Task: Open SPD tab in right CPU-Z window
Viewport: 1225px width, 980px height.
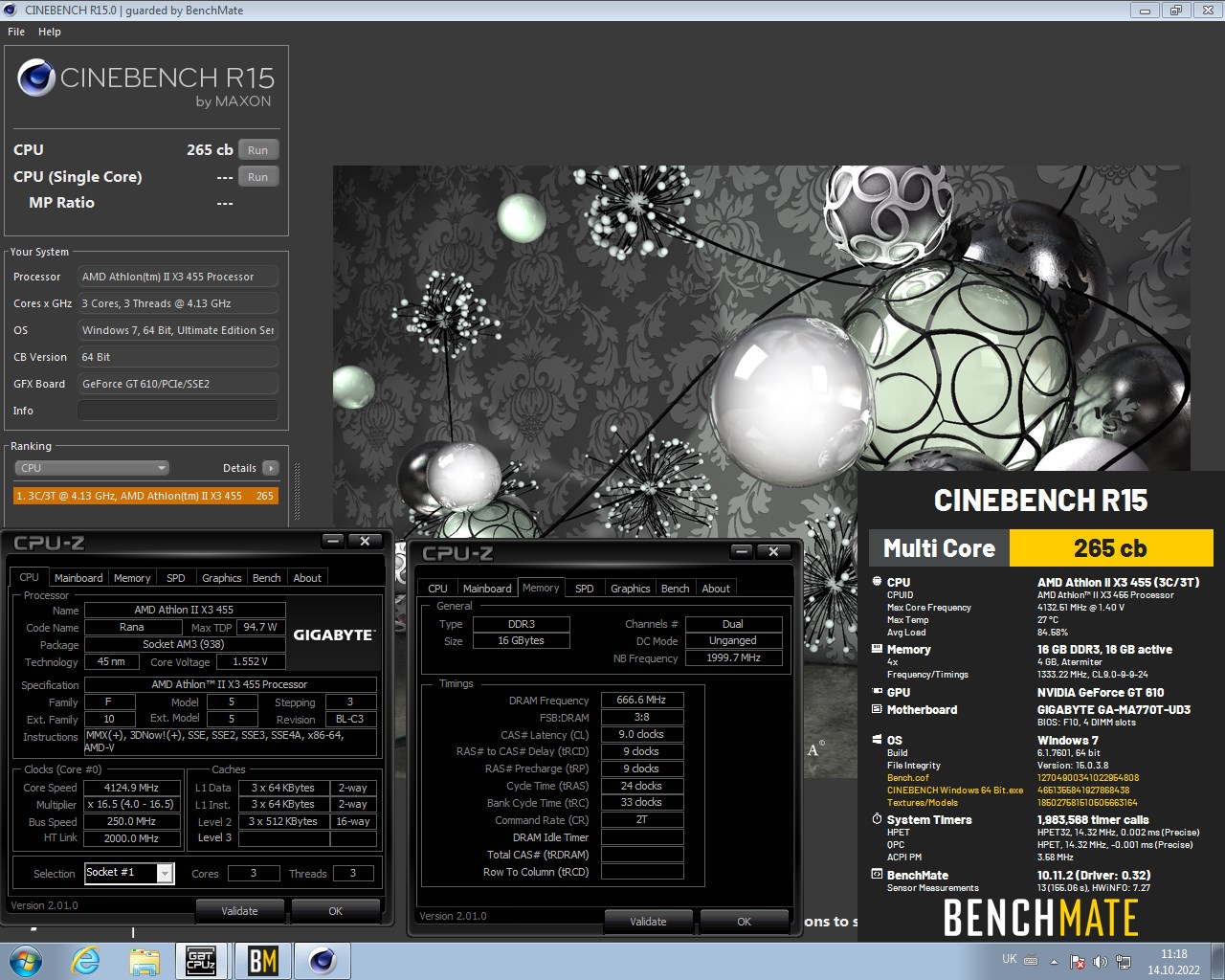Action: coord(585,589)
